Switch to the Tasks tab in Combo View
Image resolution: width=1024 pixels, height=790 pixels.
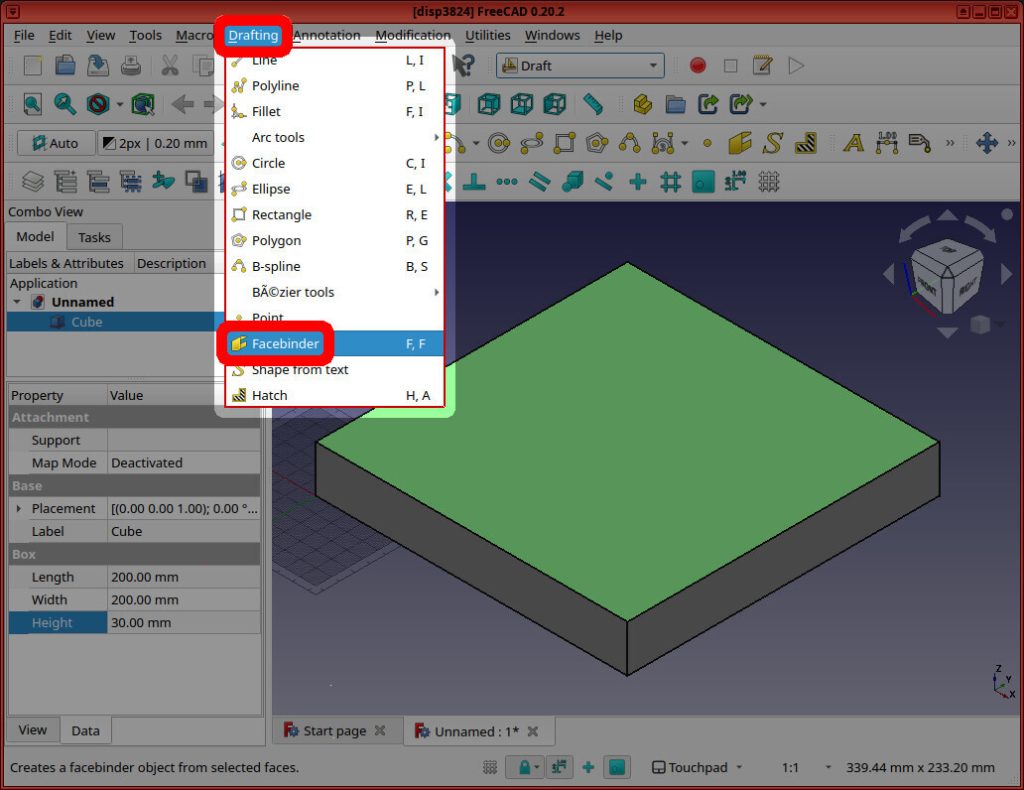click(x=94, y=237)
